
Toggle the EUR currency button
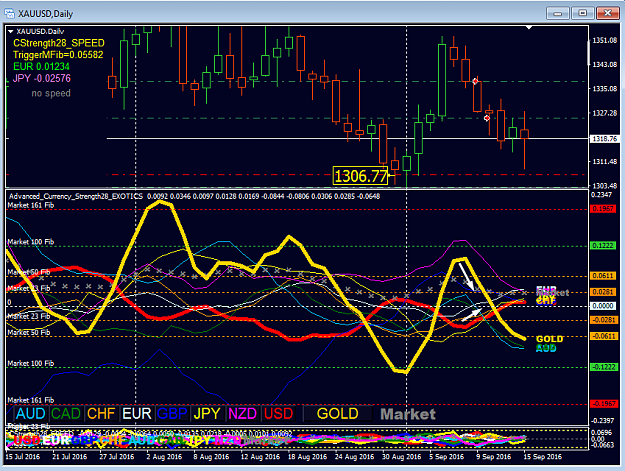137,414
